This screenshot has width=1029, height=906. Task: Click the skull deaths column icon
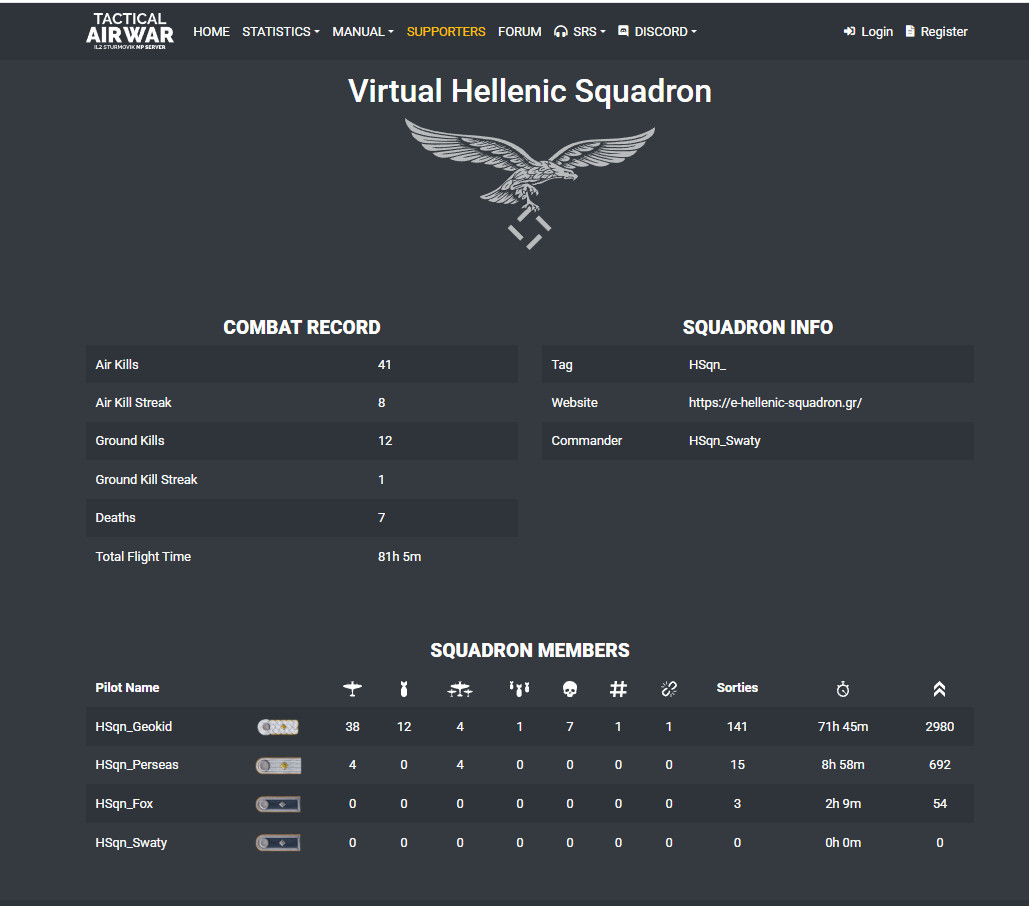570,689
